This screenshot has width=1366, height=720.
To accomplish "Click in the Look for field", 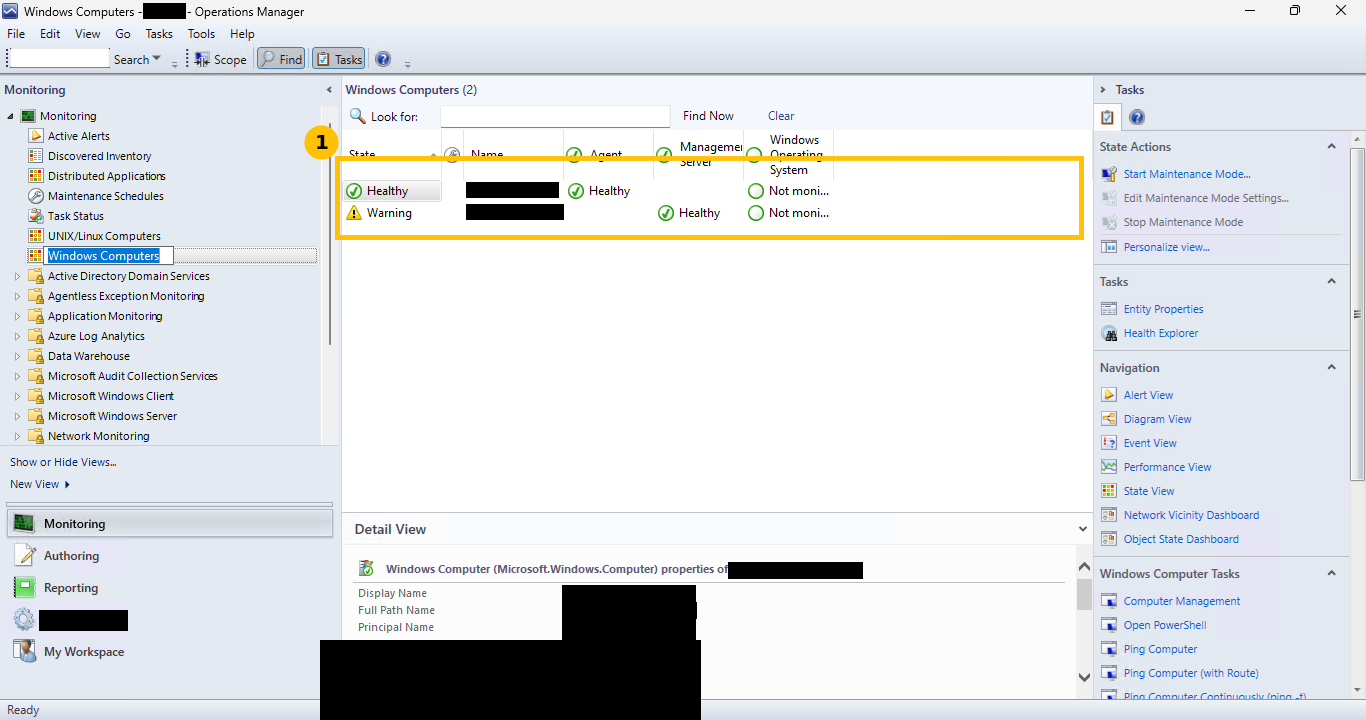I will click(x=555, y=116).
